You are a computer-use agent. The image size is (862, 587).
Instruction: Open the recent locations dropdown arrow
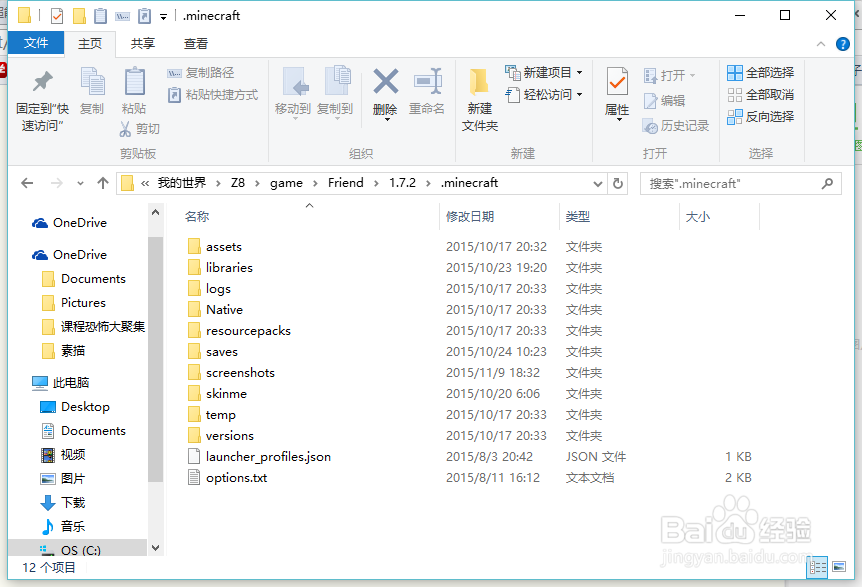pos(80,184)
